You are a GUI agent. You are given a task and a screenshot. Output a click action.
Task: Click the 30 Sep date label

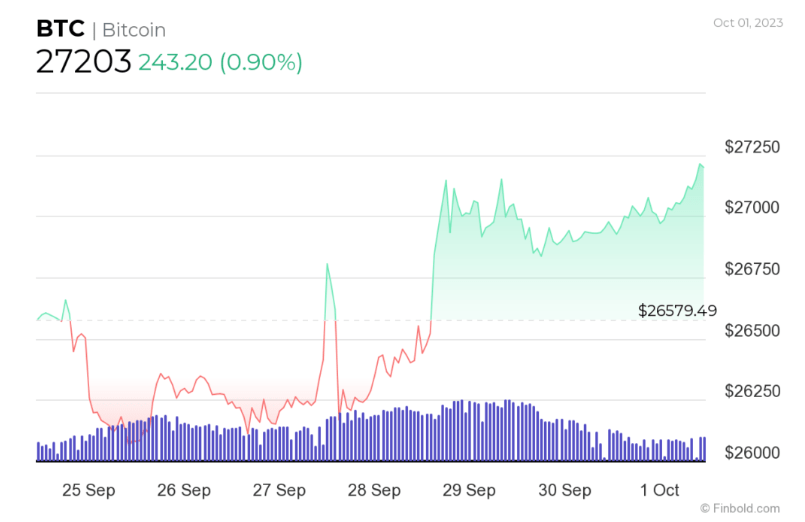coord(565,490)
